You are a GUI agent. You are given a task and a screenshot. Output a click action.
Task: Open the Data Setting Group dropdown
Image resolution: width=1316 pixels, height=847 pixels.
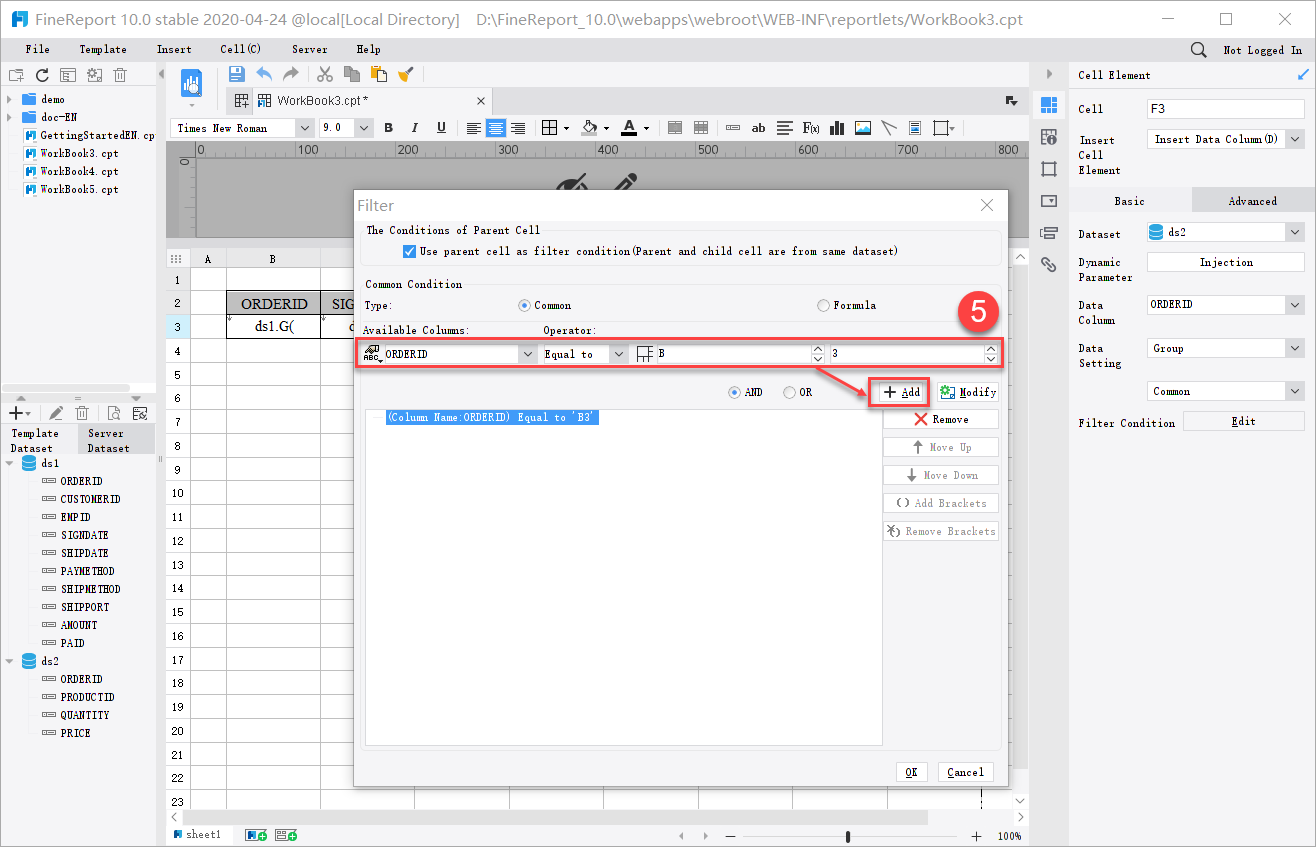click(x=1295, y=348)
